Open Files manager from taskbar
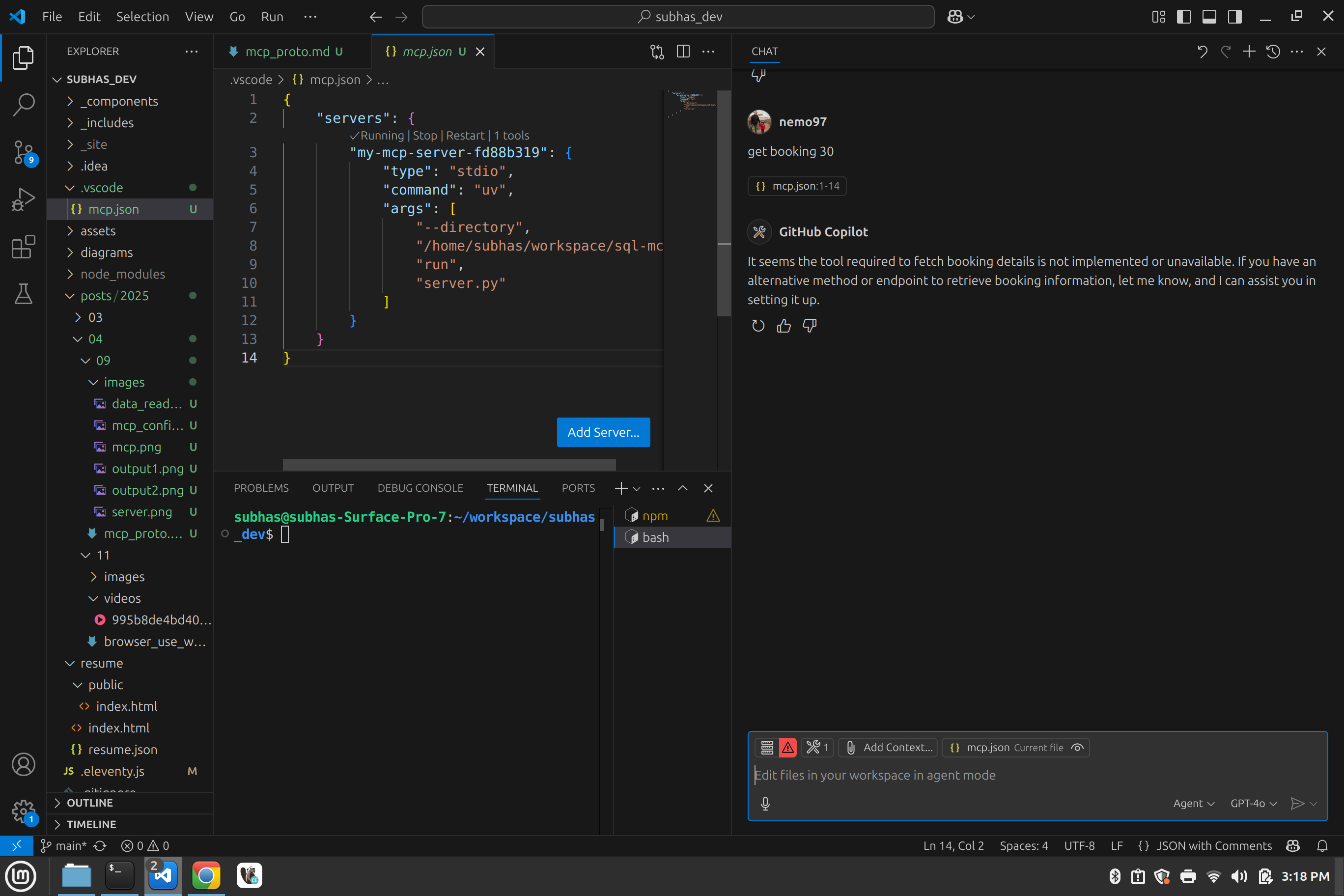Screen dimensions: 1344x896 point(77,875)
